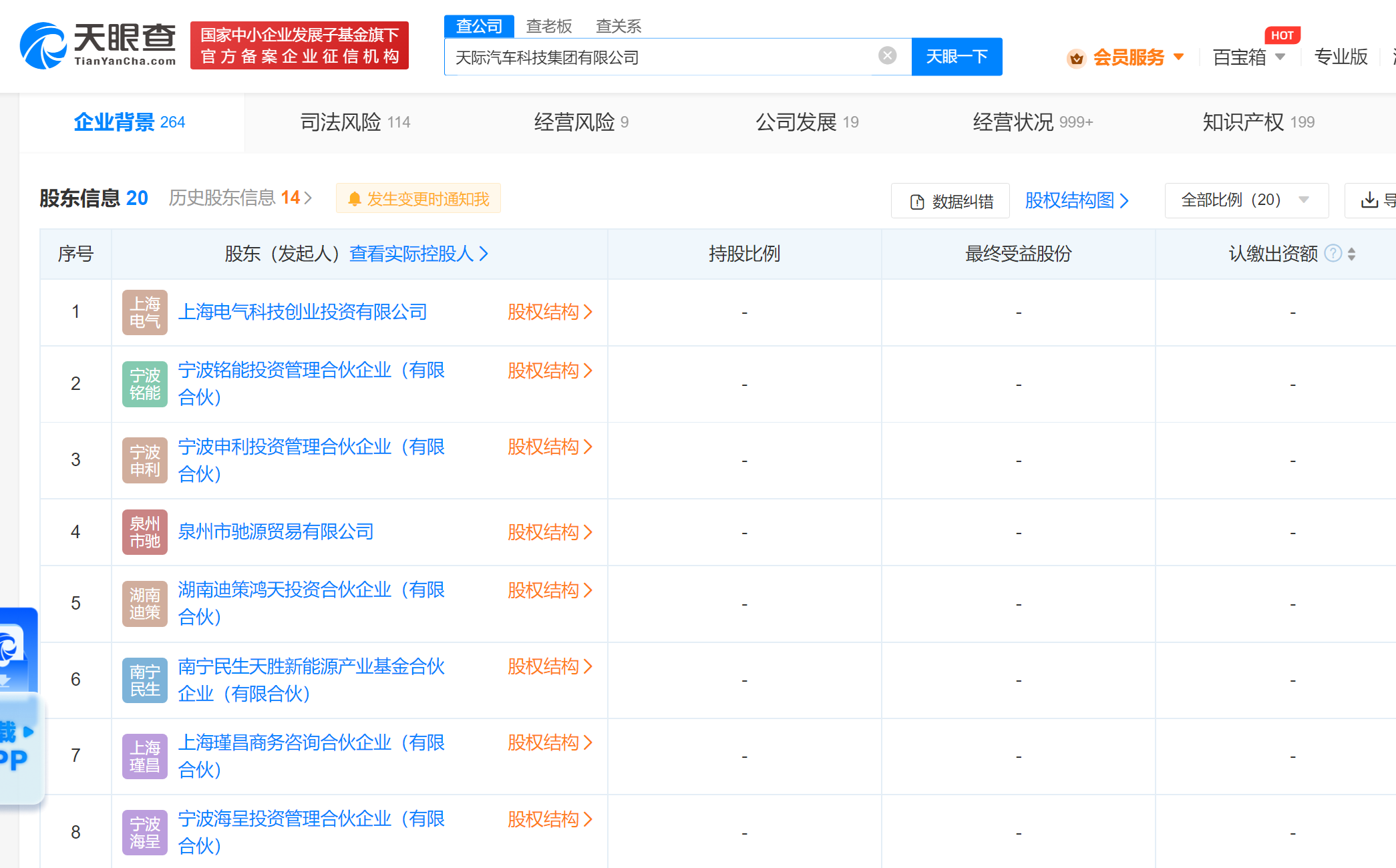The width and height of the screenshot is (1396, 868).
Task: Click the 宁波海呈 company avatar
Action: pyautogui.click(x=145, y=833)
